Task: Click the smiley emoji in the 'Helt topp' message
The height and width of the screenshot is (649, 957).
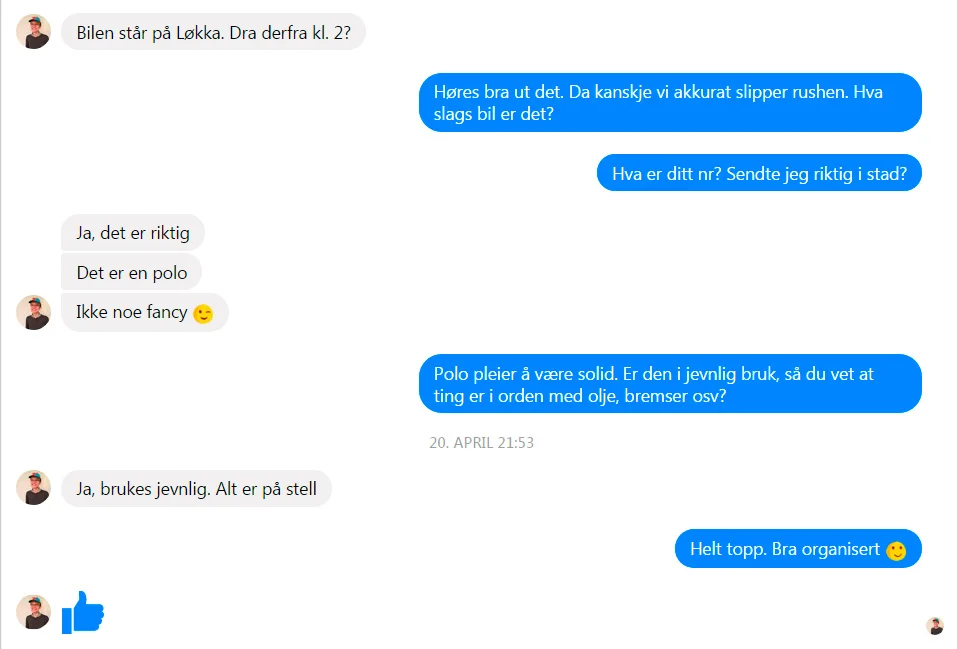Action: [896, 550]
